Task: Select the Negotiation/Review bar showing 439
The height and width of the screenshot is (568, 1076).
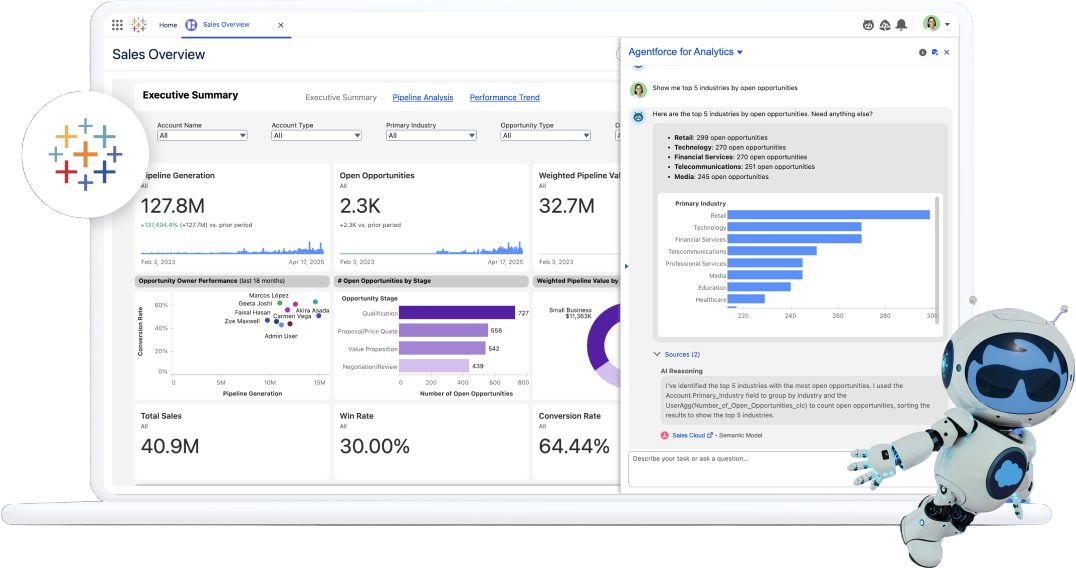Action: point(434,366)
